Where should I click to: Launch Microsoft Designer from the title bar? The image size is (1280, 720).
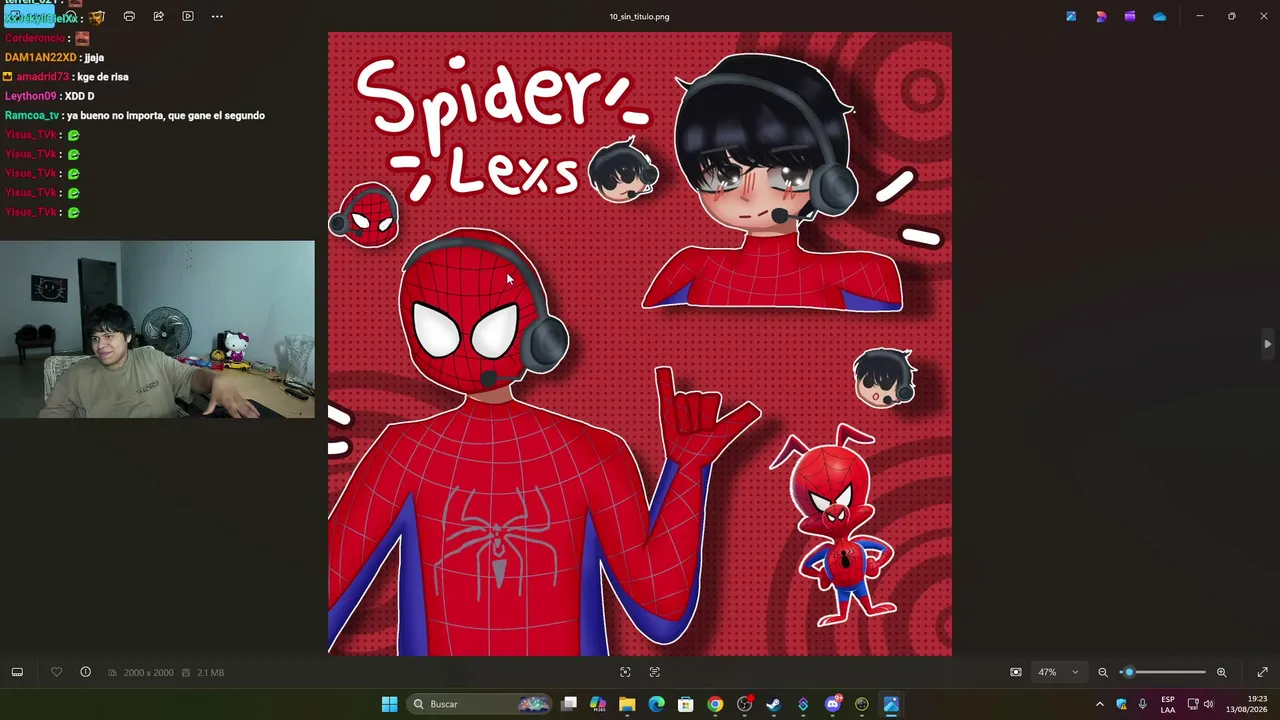tap(1101, 16)
